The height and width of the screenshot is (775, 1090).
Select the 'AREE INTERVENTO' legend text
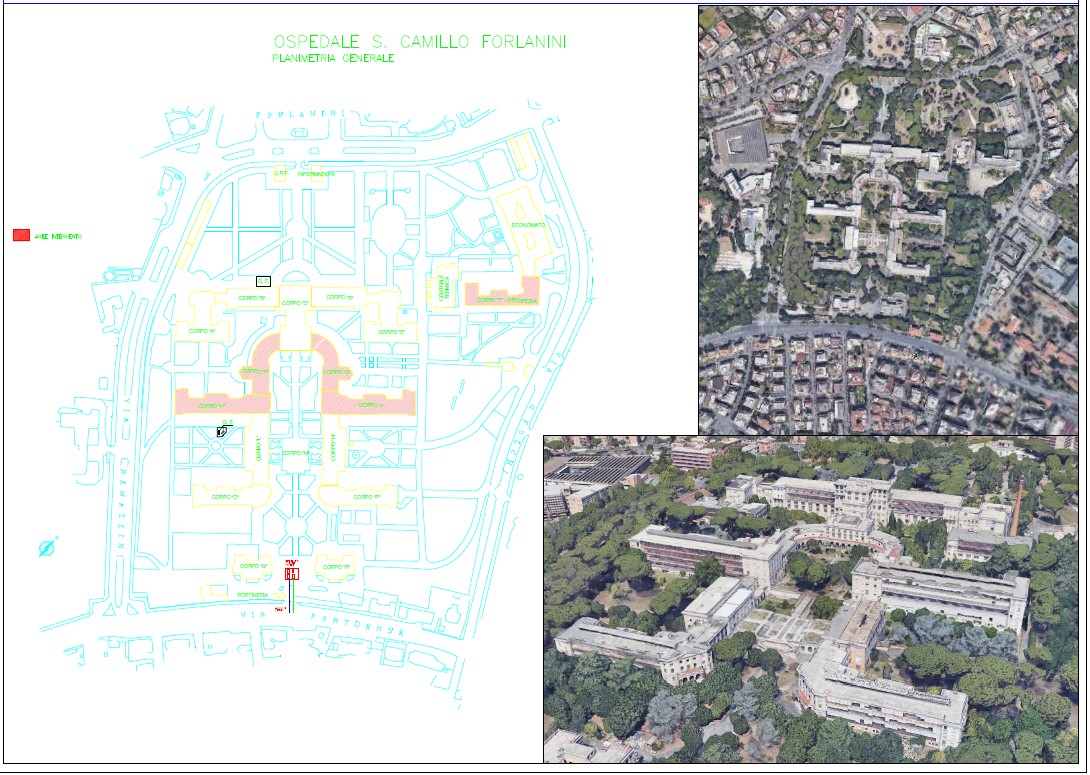tap(58, 237)
